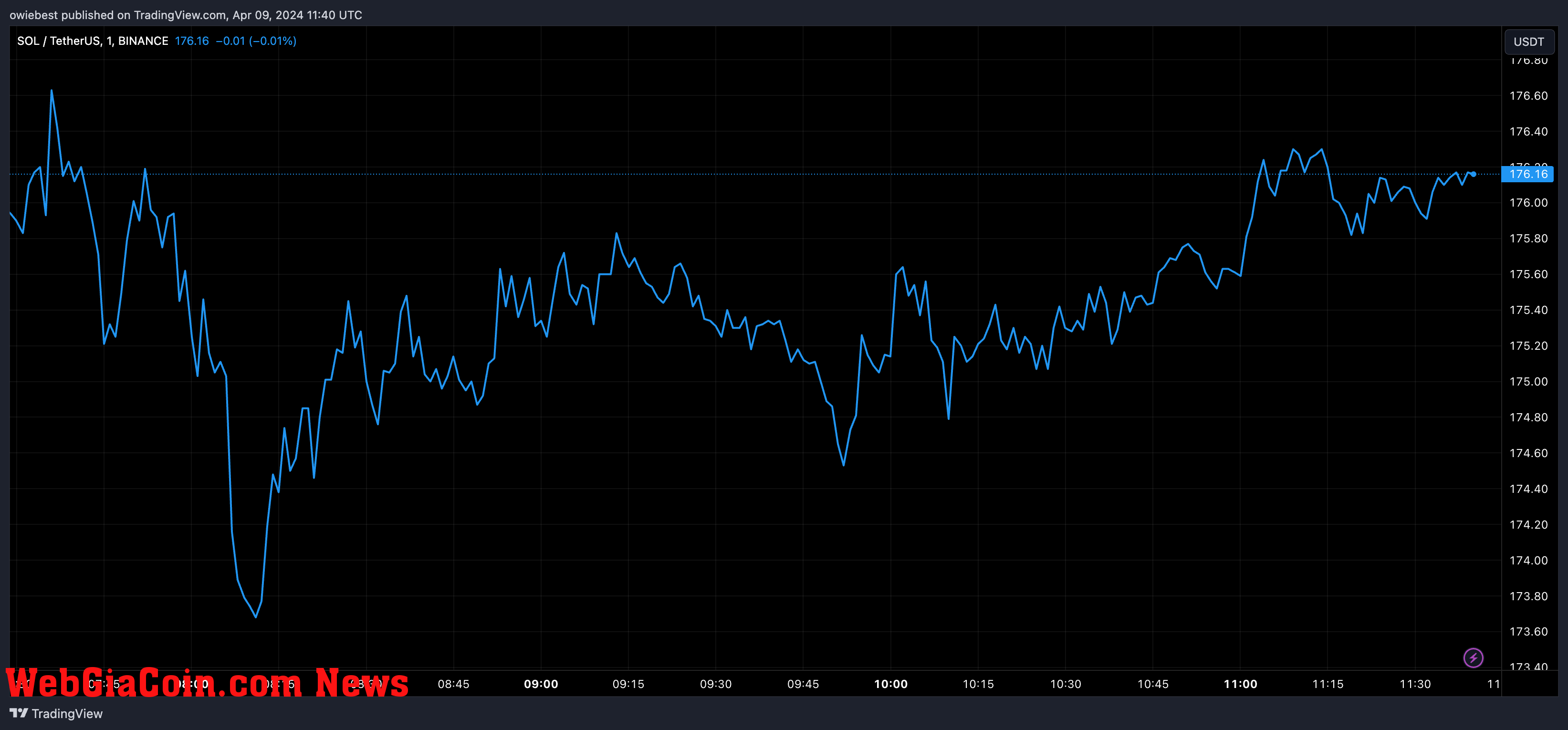The width and height of the screenshot is (1568, 730).
Task: Click the current price label 176.16
Action: tap(1528, 174)
